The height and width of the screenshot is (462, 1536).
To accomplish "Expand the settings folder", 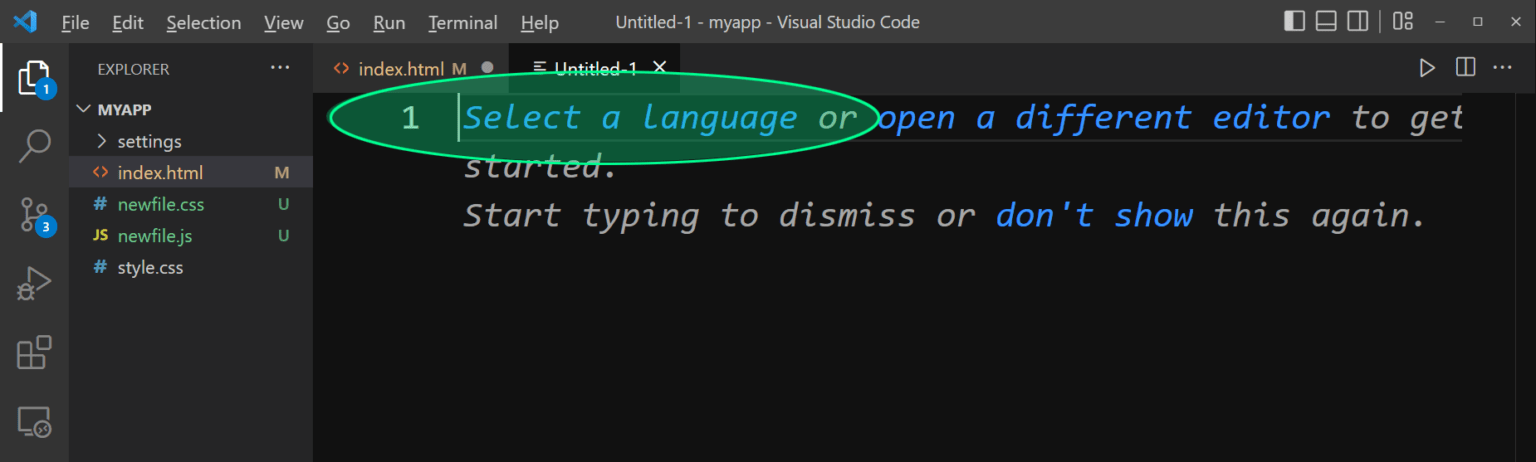I will (190, 141).
